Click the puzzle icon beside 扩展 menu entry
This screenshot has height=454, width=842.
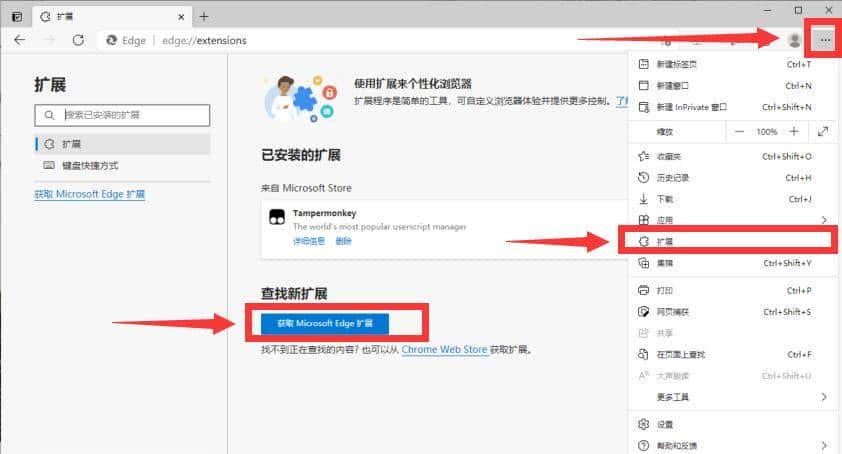tap(643, 242)
